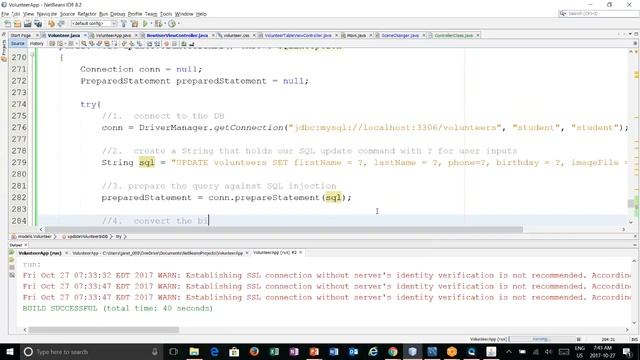Select the VolunteerApp (run) output tab

pyautogui.click(x=40, y=253)
